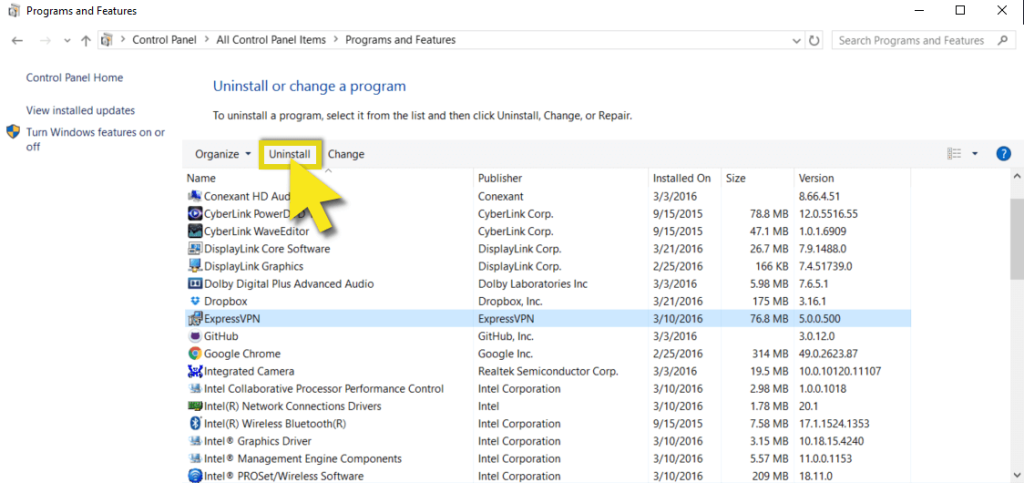Expand the address bar history dropdown
This screenshot has height=483, width=1024.
point(796,40)
